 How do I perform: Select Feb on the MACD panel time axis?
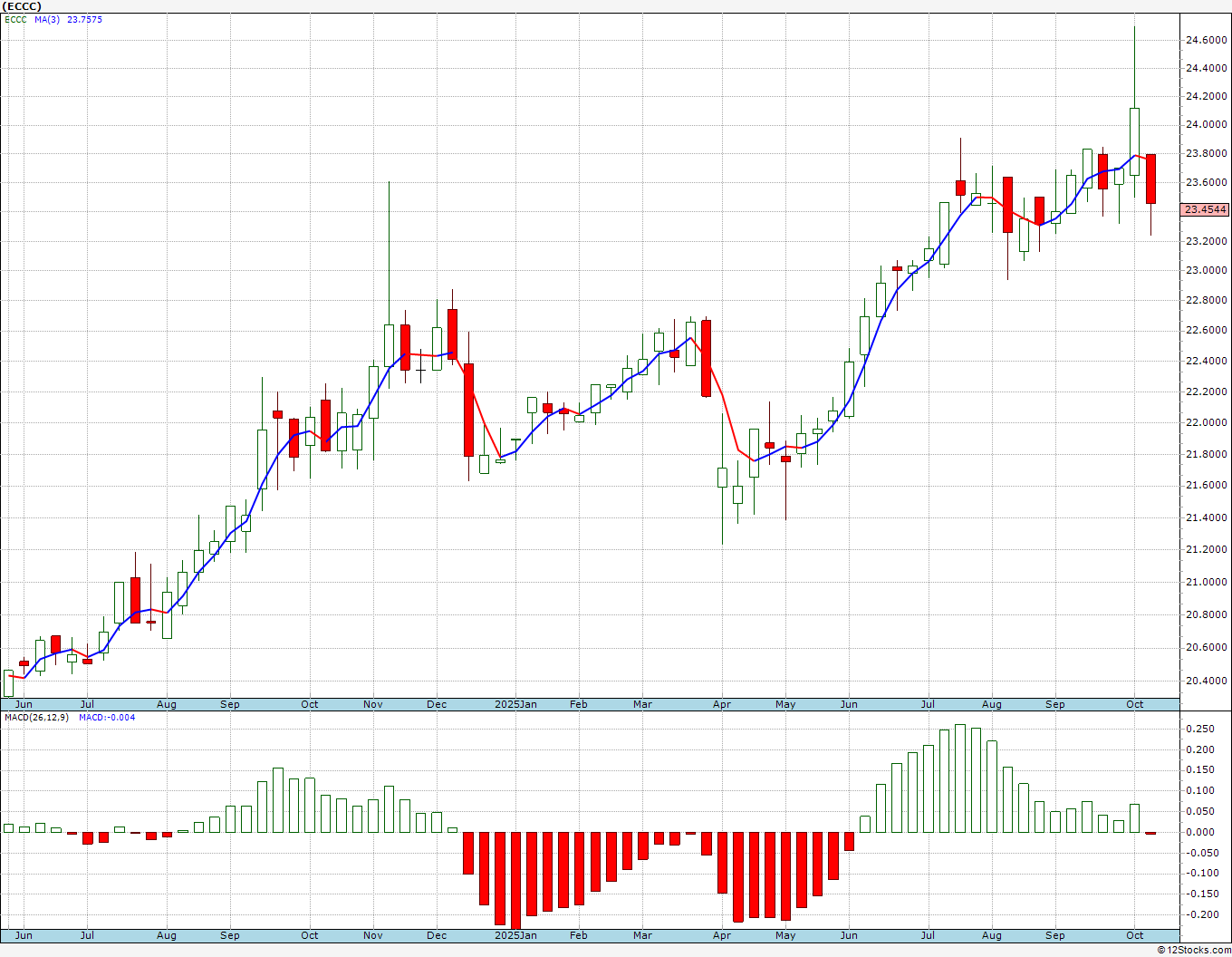click(578, 935)
